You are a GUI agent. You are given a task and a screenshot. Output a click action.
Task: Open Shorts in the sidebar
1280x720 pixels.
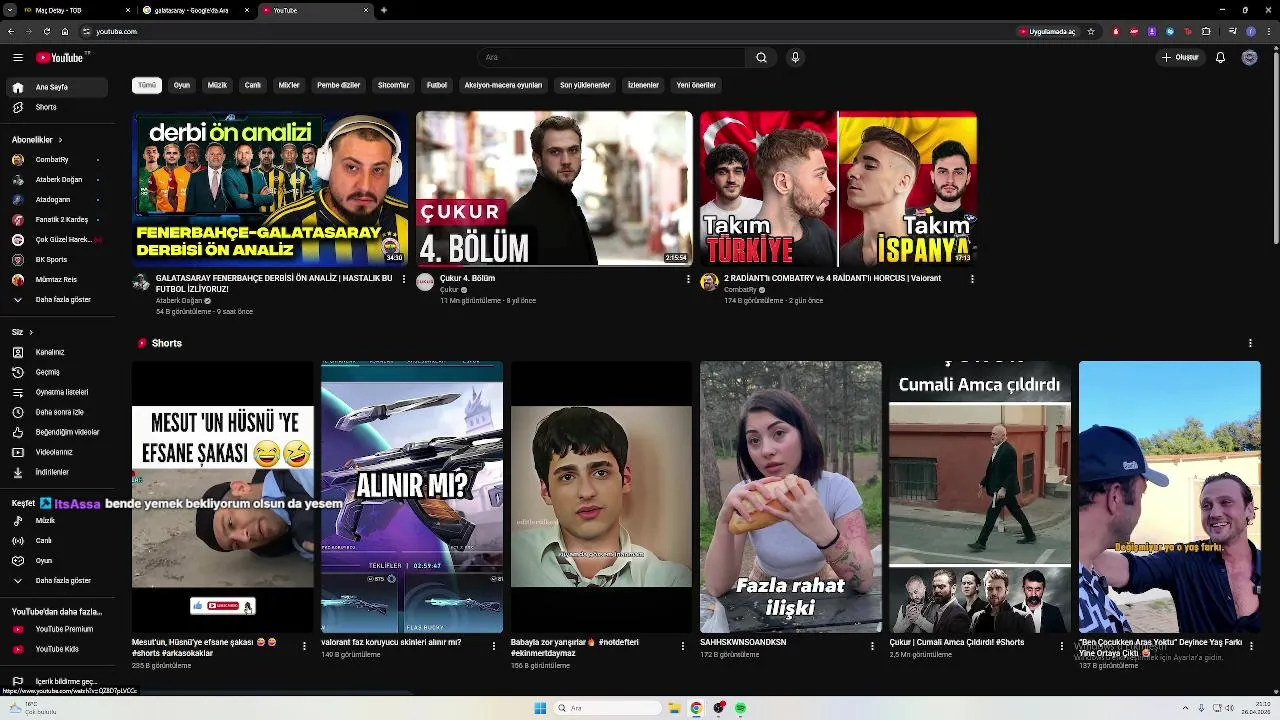point(55,107)
